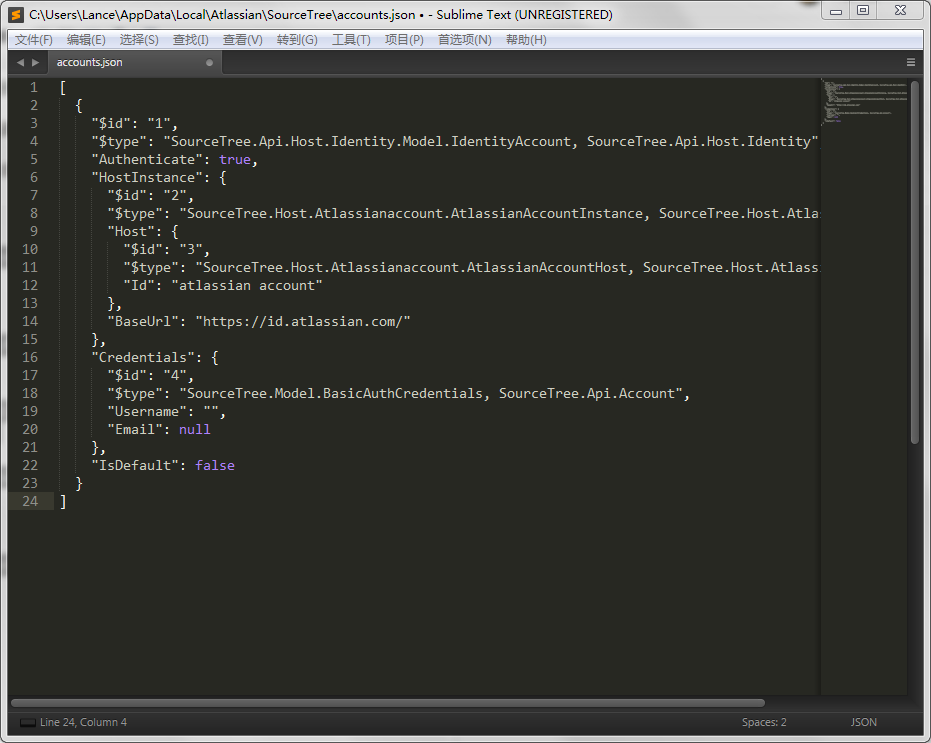Click the "atlassian account" string
Screen dimensions: 931x743
point(247,285)
